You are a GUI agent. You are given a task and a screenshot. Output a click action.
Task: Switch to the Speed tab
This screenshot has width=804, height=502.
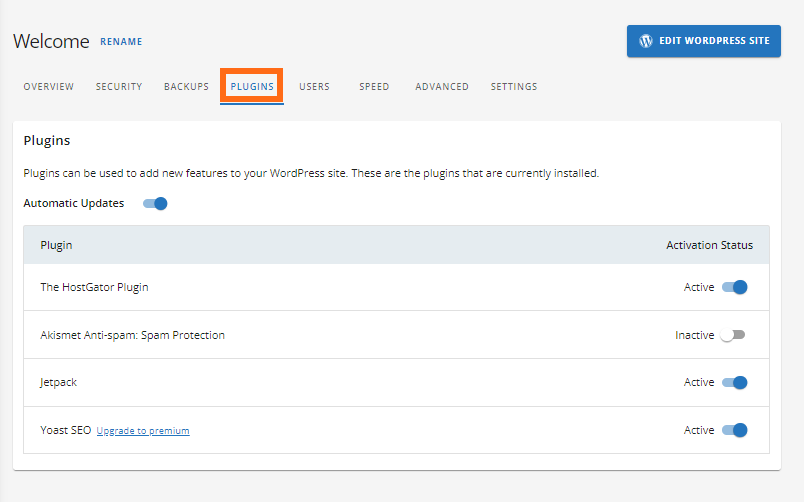click(x=374, y=87)
